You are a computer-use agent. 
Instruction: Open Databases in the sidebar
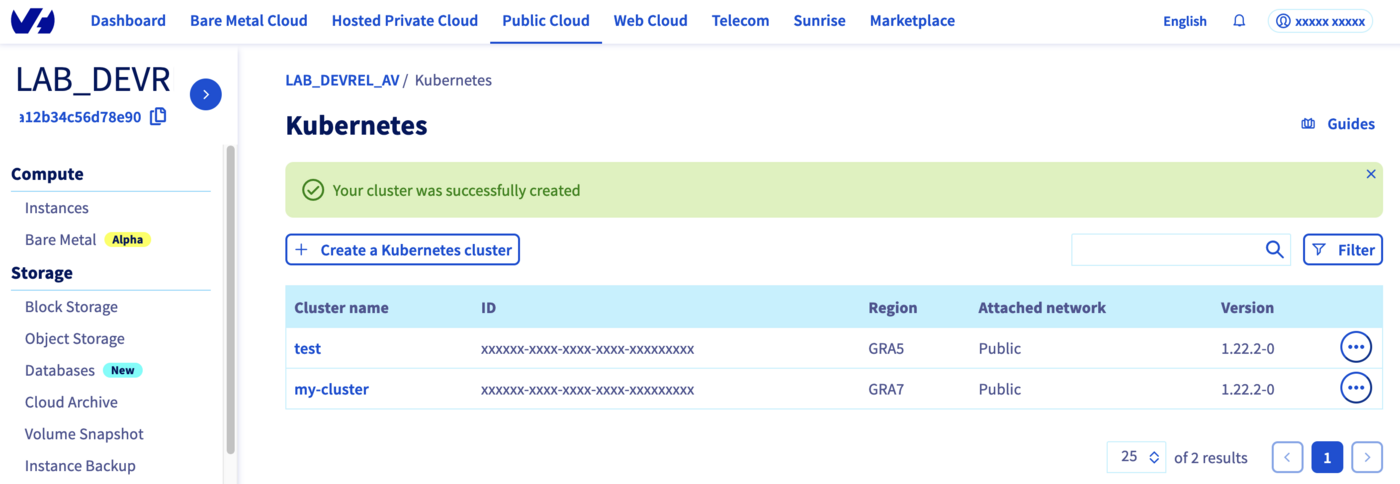click(x=60, y=370)
